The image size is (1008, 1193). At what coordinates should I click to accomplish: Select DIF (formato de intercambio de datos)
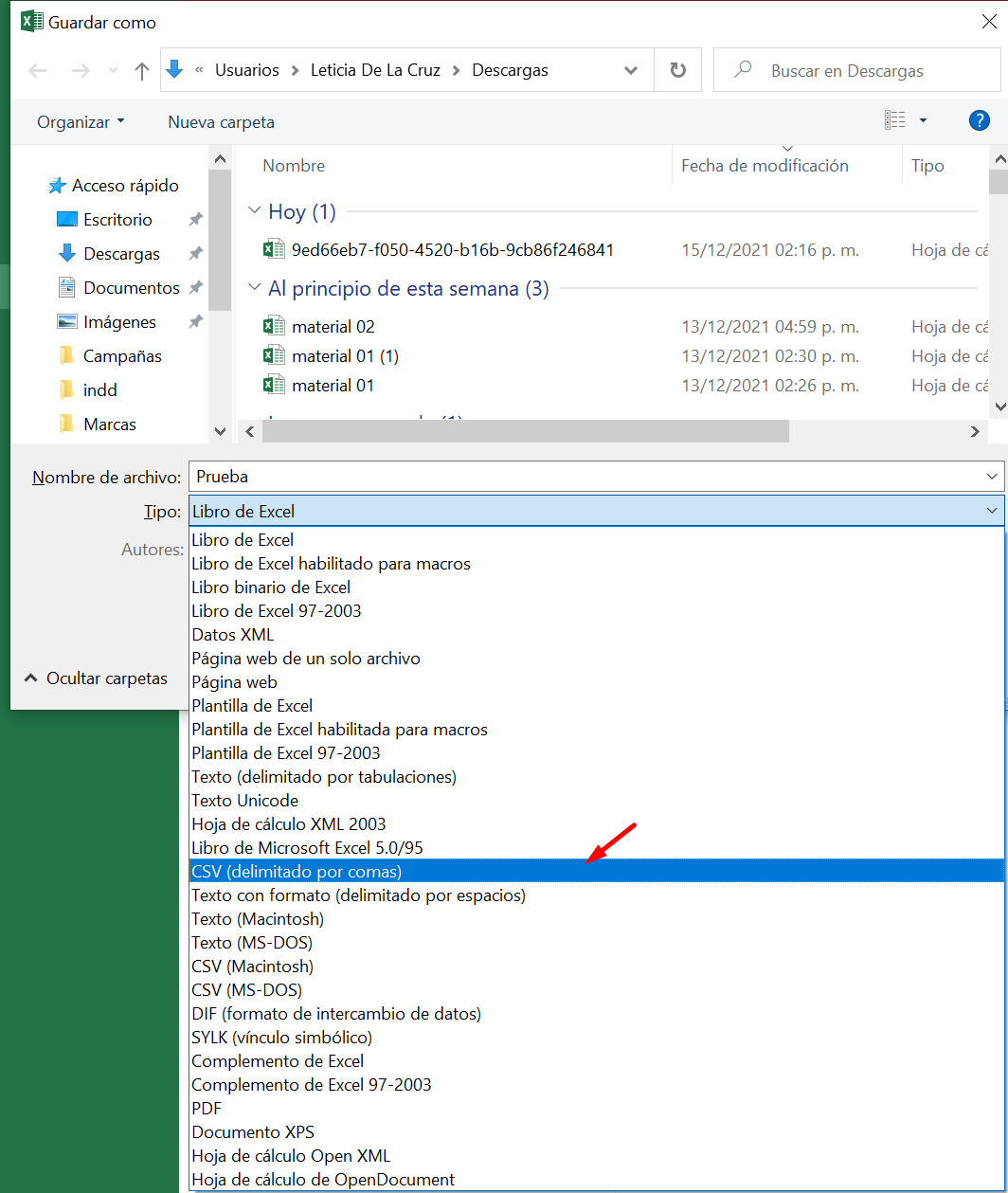[597, 1014]
